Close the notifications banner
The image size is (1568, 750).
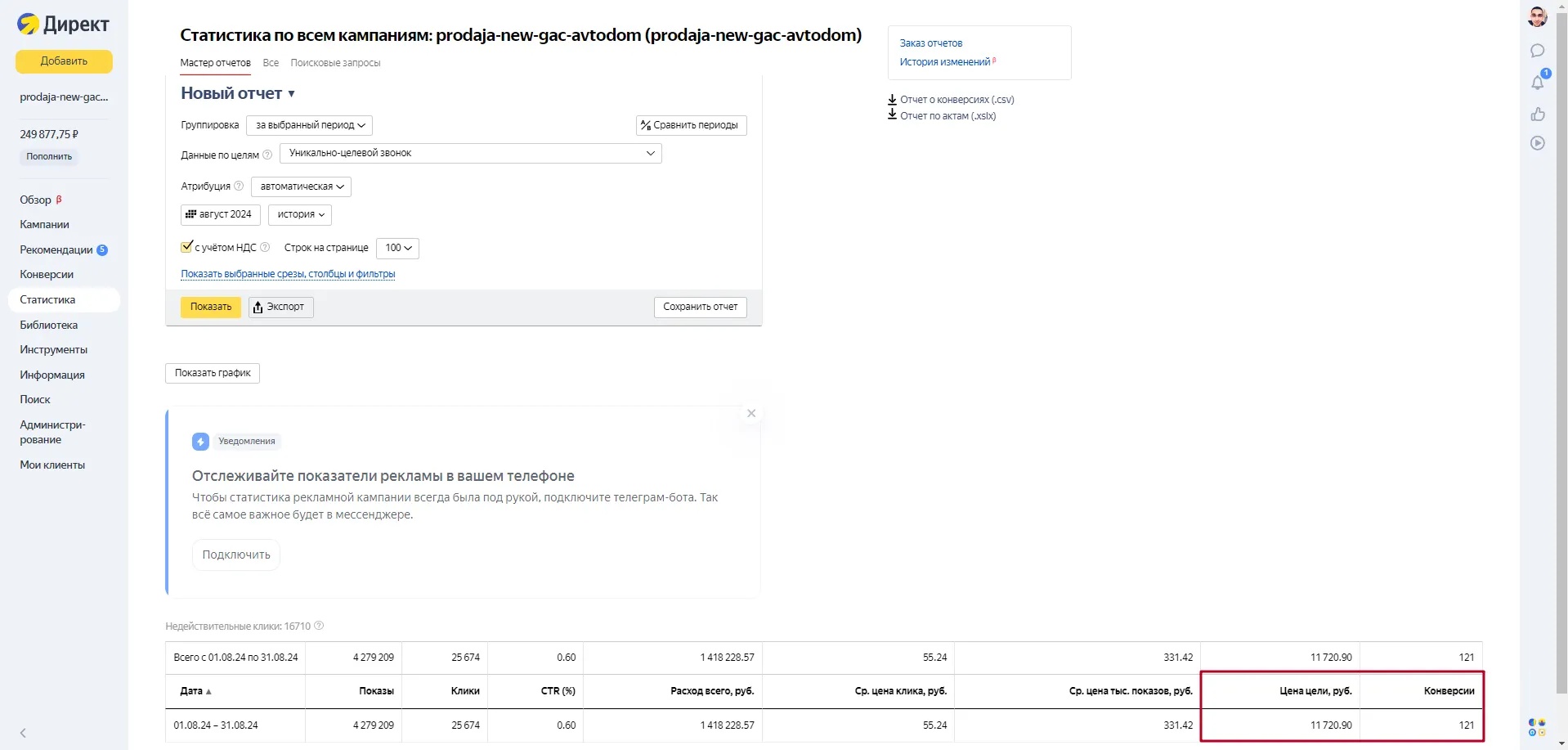pos(751,413)
